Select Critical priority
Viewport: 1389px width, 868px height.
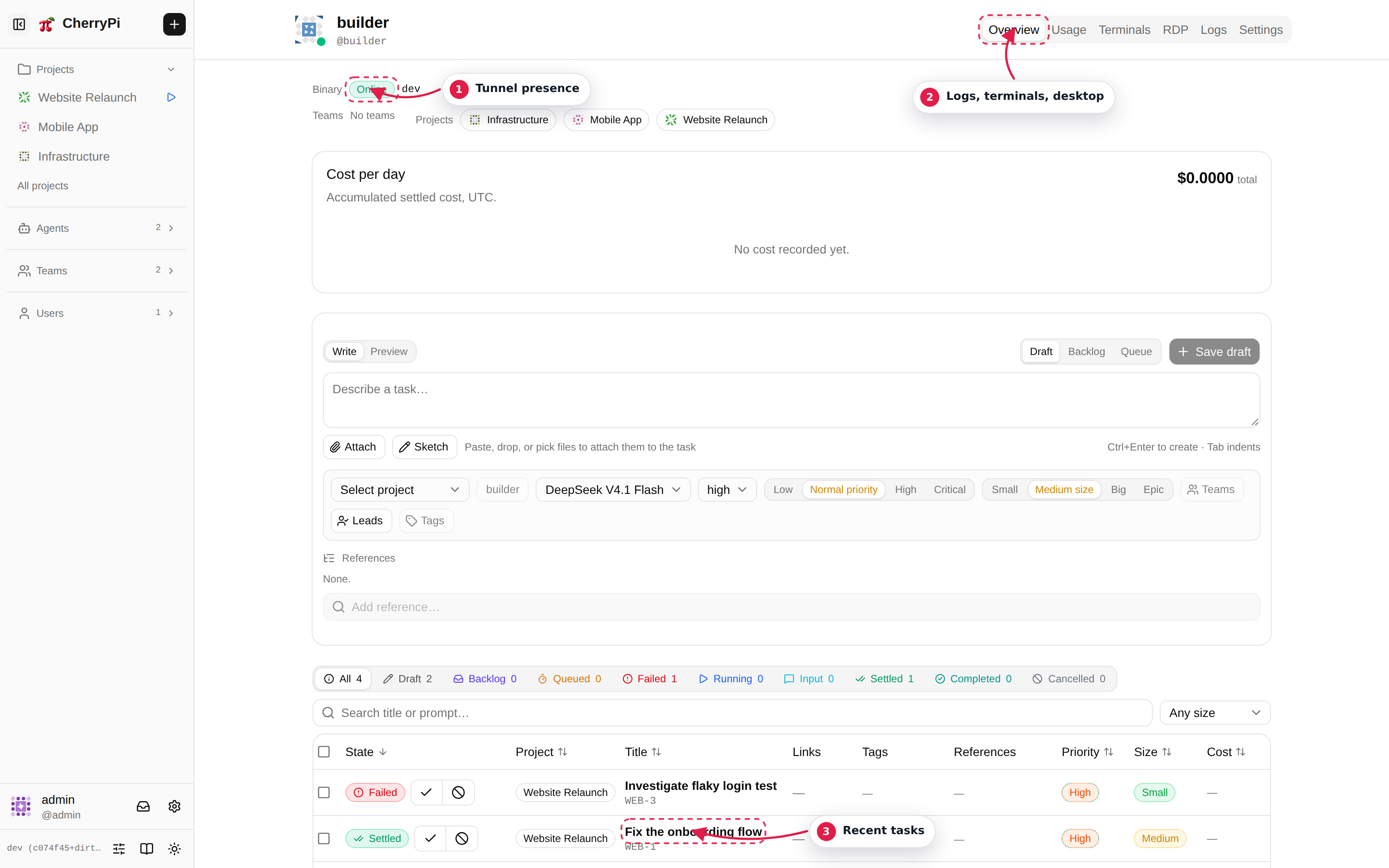pos(949,490)
